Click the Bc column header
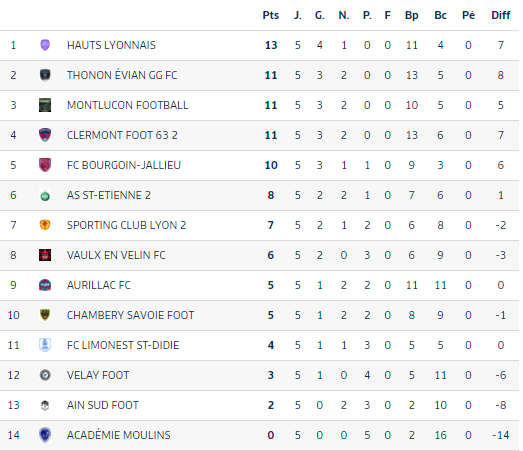The height and width of the screenshot is (451, 523). (440, 15)
